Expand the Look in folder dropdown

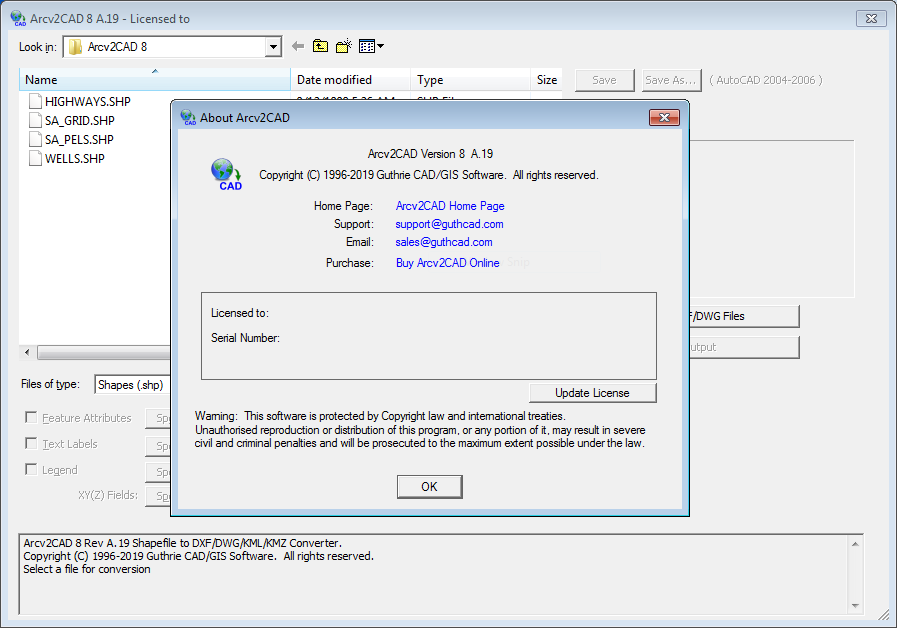coord(273,47)
